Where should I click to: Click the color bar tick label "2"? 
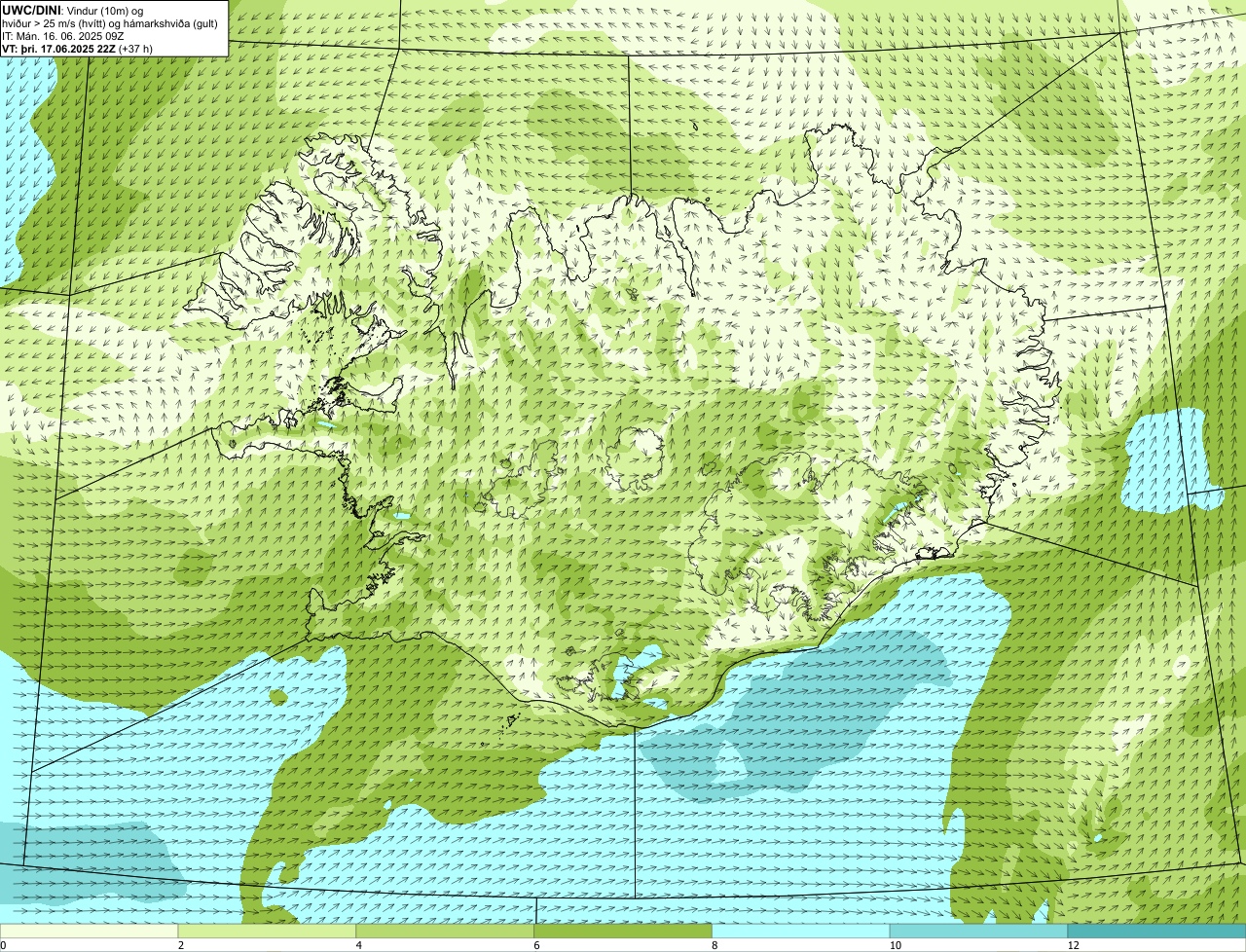tap(181, 945)
